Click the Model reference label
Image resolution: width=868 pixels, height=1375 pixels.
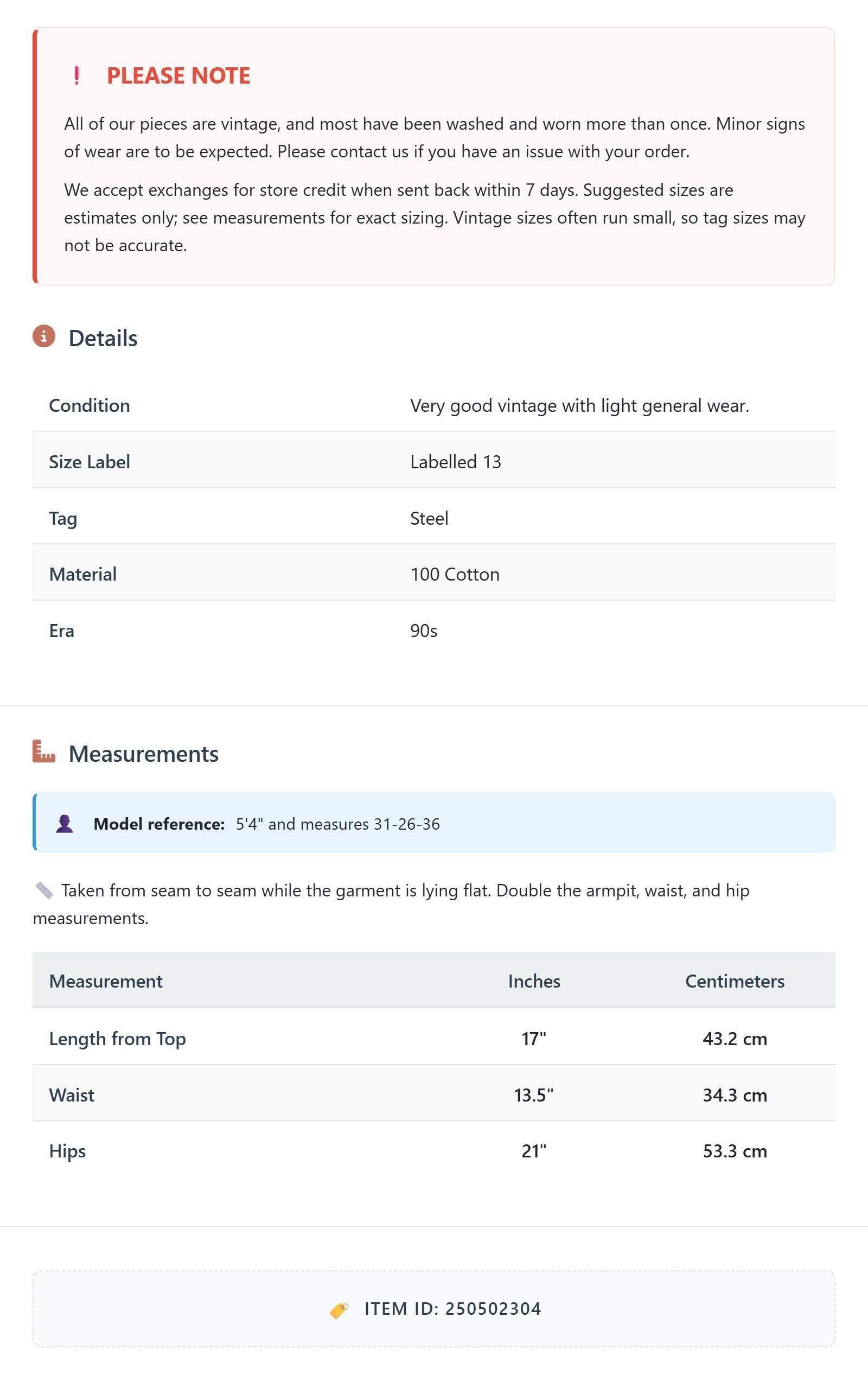pos(159,824)
